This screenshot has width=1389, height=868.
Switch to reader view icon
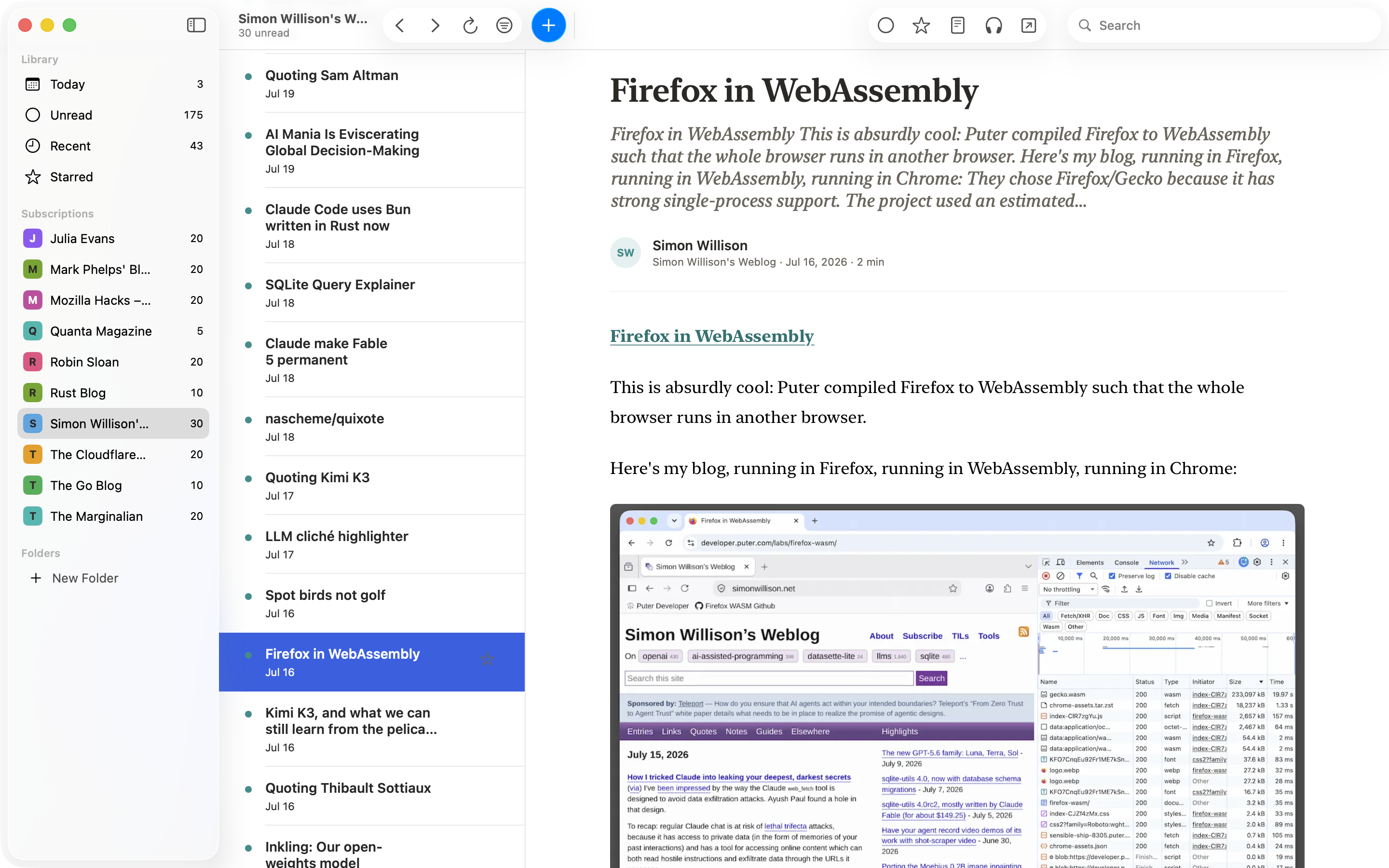(957, 25)
